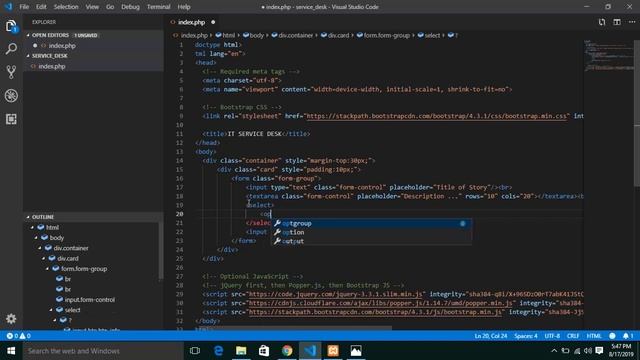
Task: Collapse the html node in Outline
Action: (x=33, y=227)
